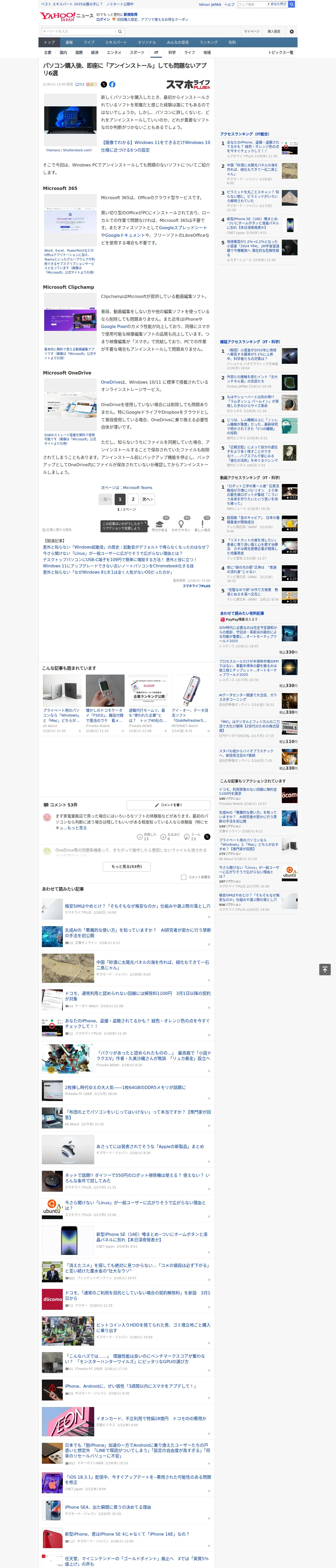The width and height of the screenshot is (336, 1568).
Task: Open ダイソーで550円のロボット掃除機 article
Action: pyautogui.click(x=137, y=1178)
